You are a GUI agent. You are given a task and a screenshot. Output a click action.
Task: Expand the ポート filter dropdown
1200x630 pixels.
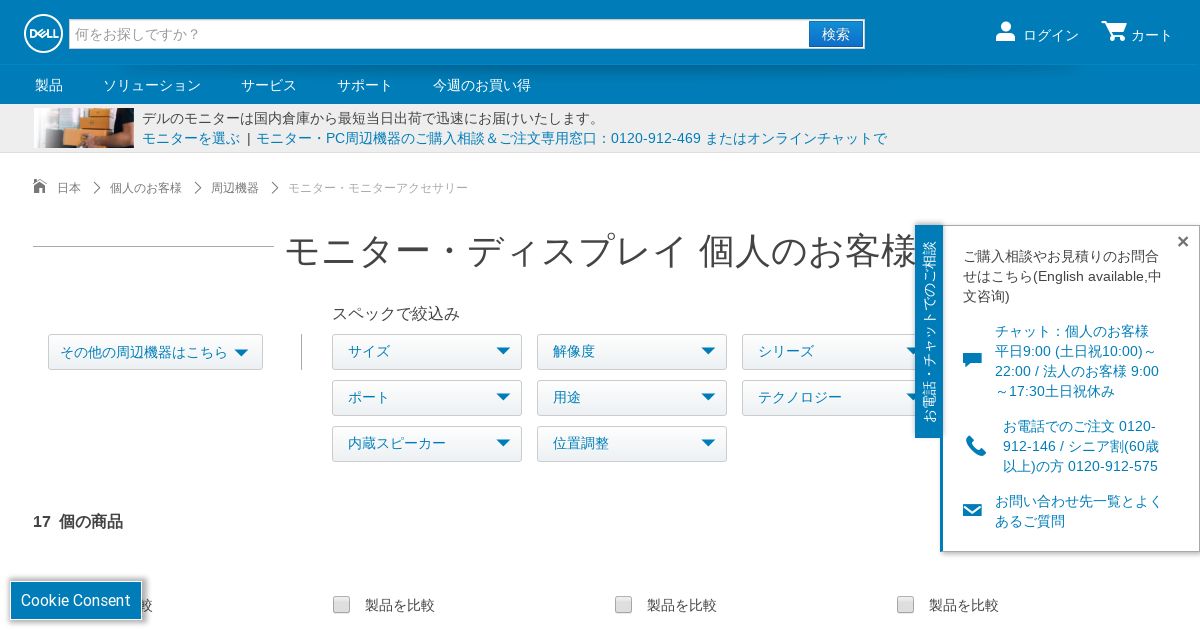[x=427, y=398]
